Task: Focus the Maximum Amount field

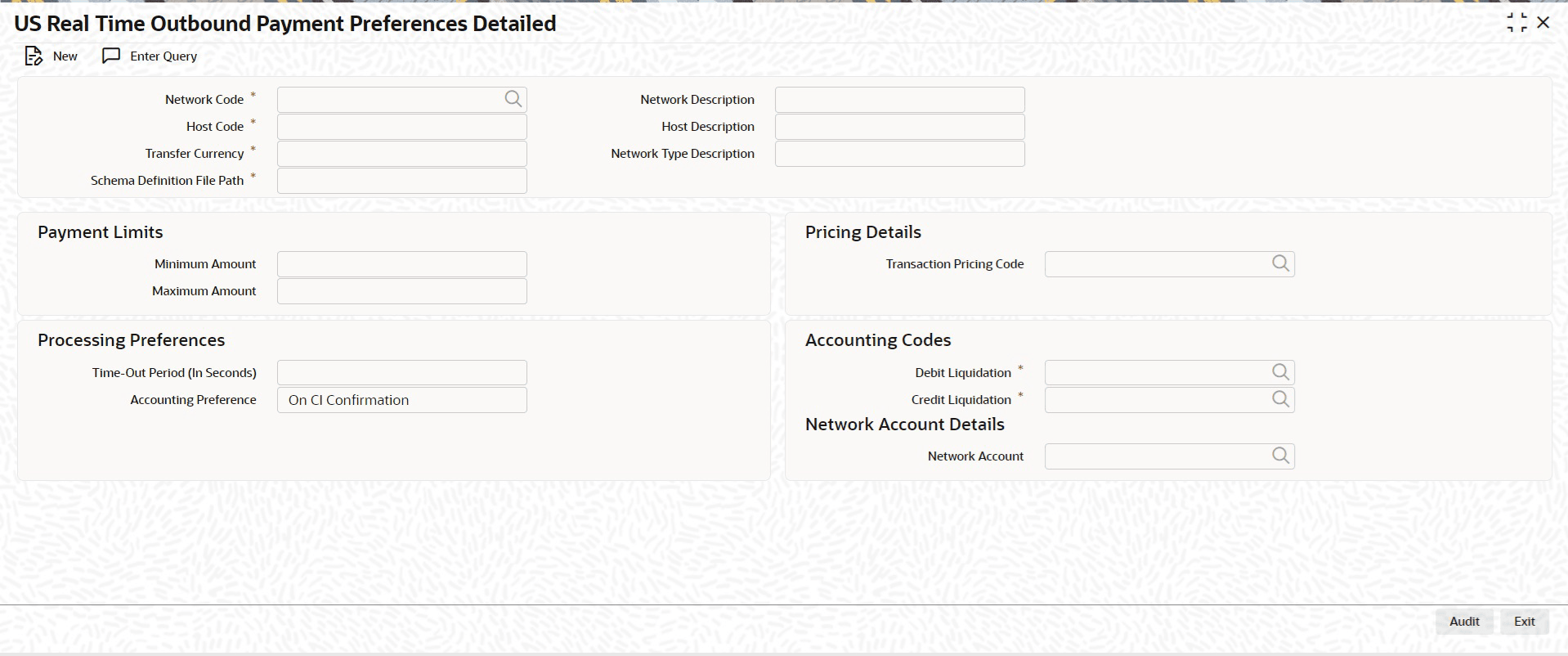Action: coord(402,291)
